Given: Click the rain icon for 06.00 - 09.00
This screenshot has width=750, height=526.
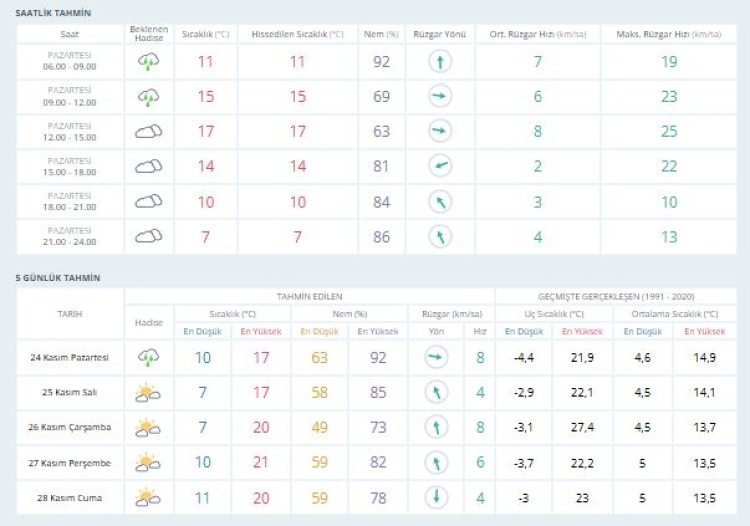Looking at the screenshot, I should (x=148, y=62).
